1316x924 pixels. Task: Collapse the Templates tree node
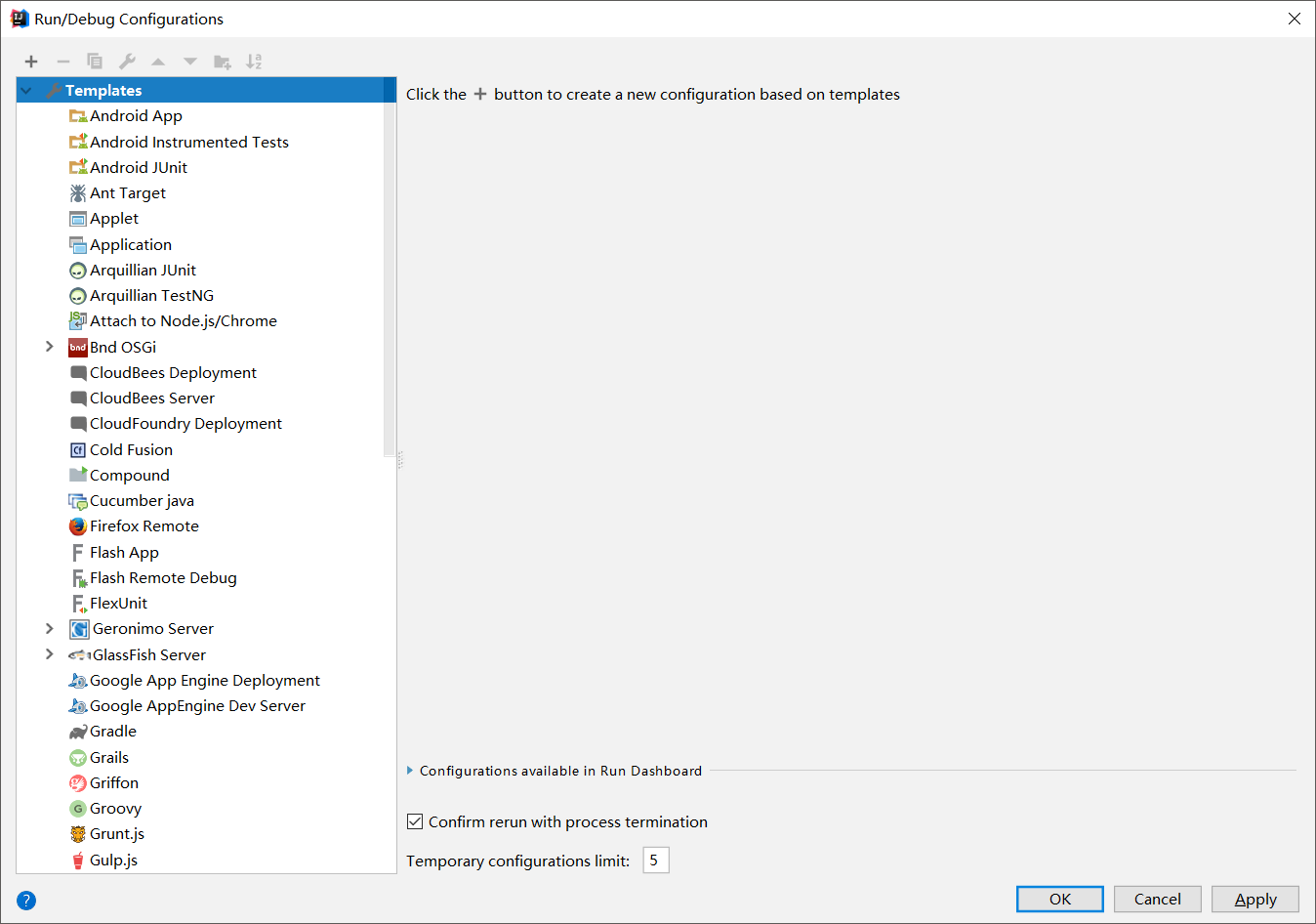pyautogui.click(x=26, y=91)
